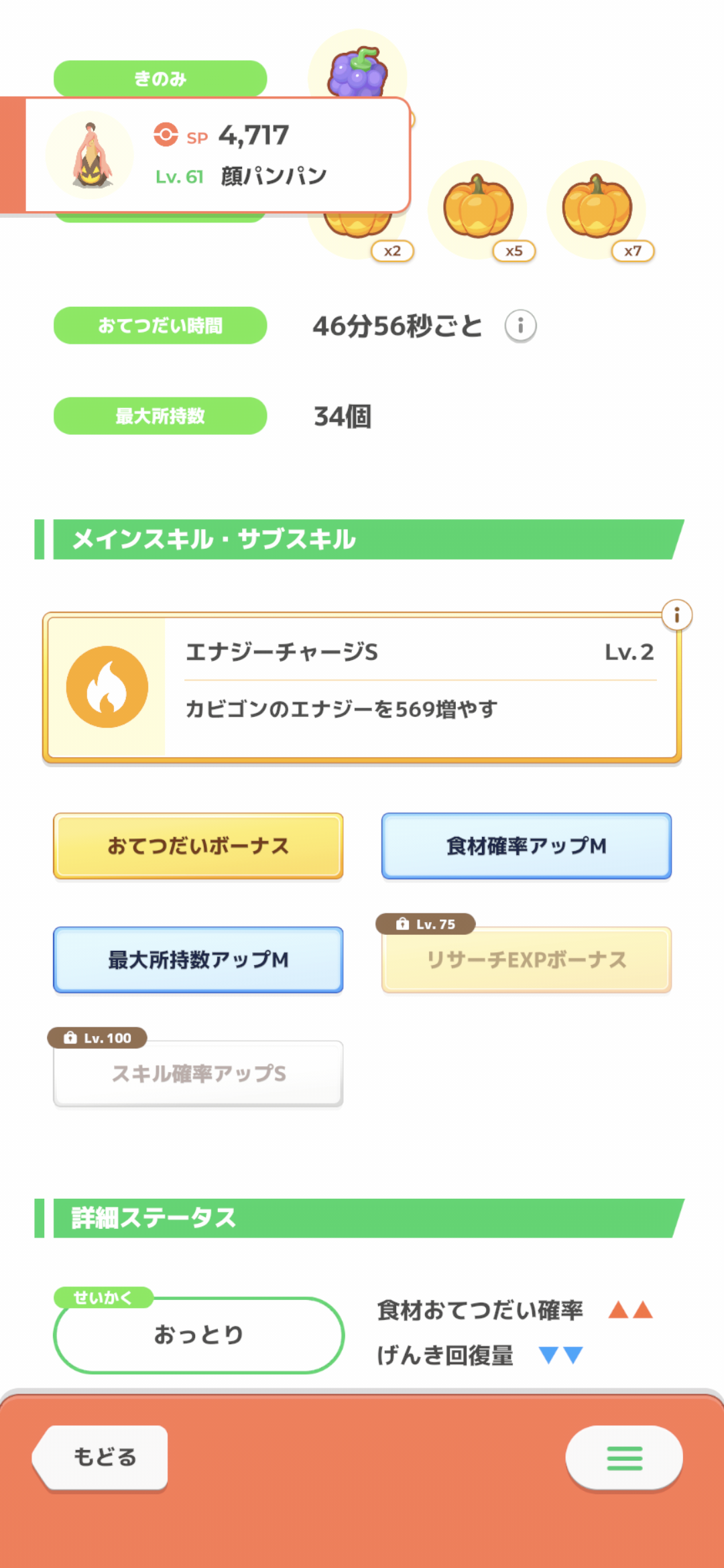This screenshot has height=1568, width=724.
Task: Tap the info icon beside おてつだい時間
Action: (520, 326)
